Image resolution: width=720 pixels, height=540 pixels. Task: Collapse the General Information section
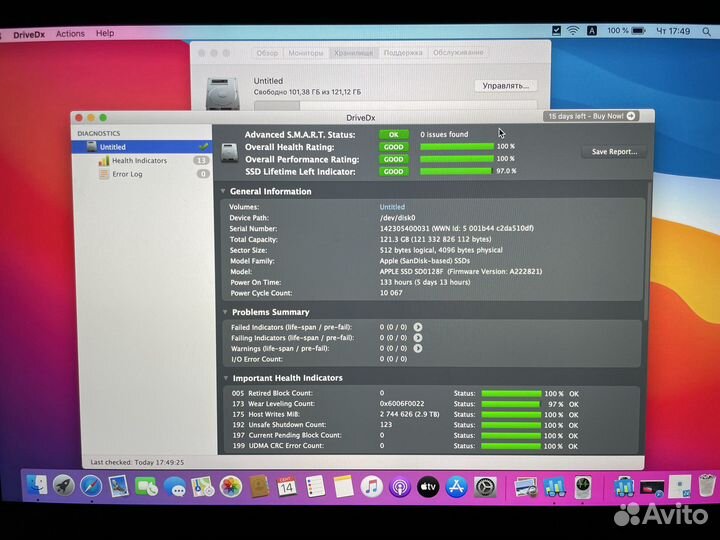[x=223, y=191]
